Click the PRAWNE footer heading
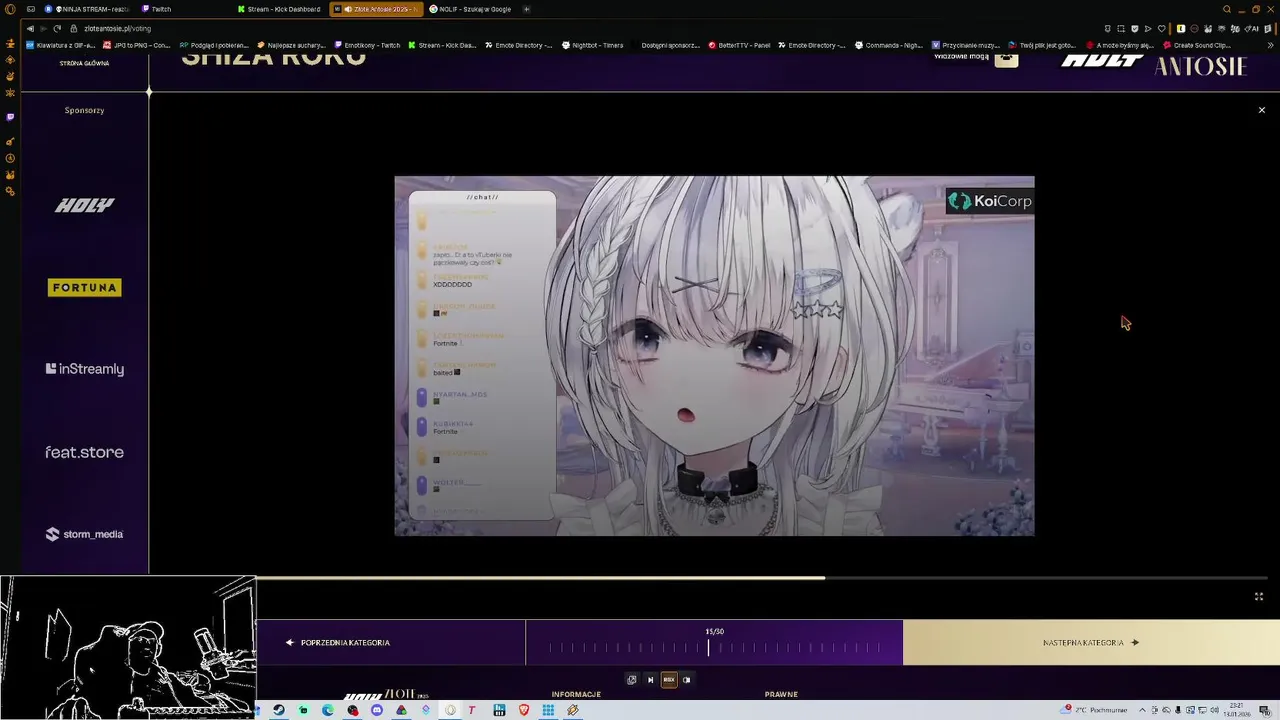 pos(781,694)
